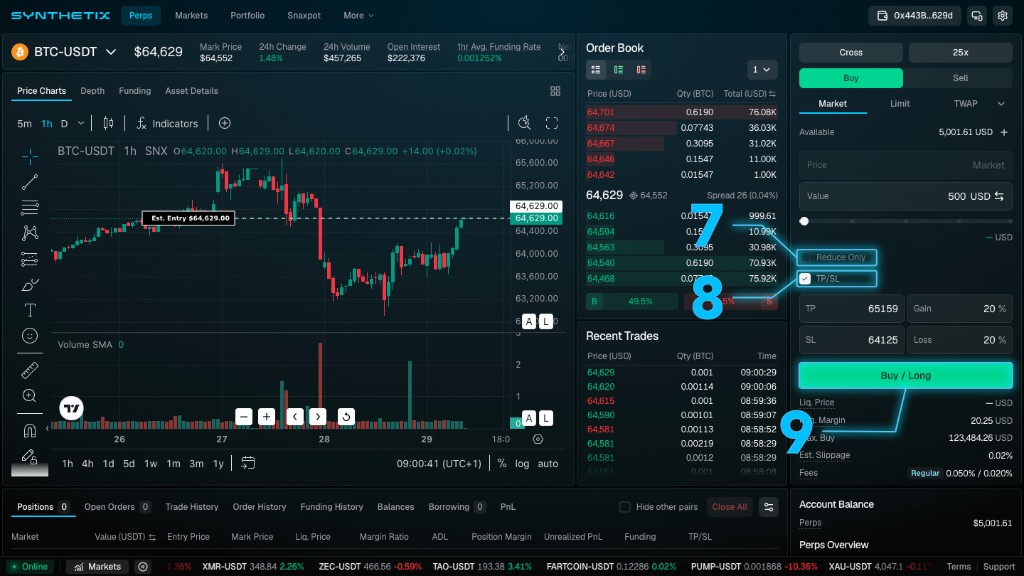Open the positions table settings icon
The height and width of the screenshot is (576, 1024).
pos(769,507)
